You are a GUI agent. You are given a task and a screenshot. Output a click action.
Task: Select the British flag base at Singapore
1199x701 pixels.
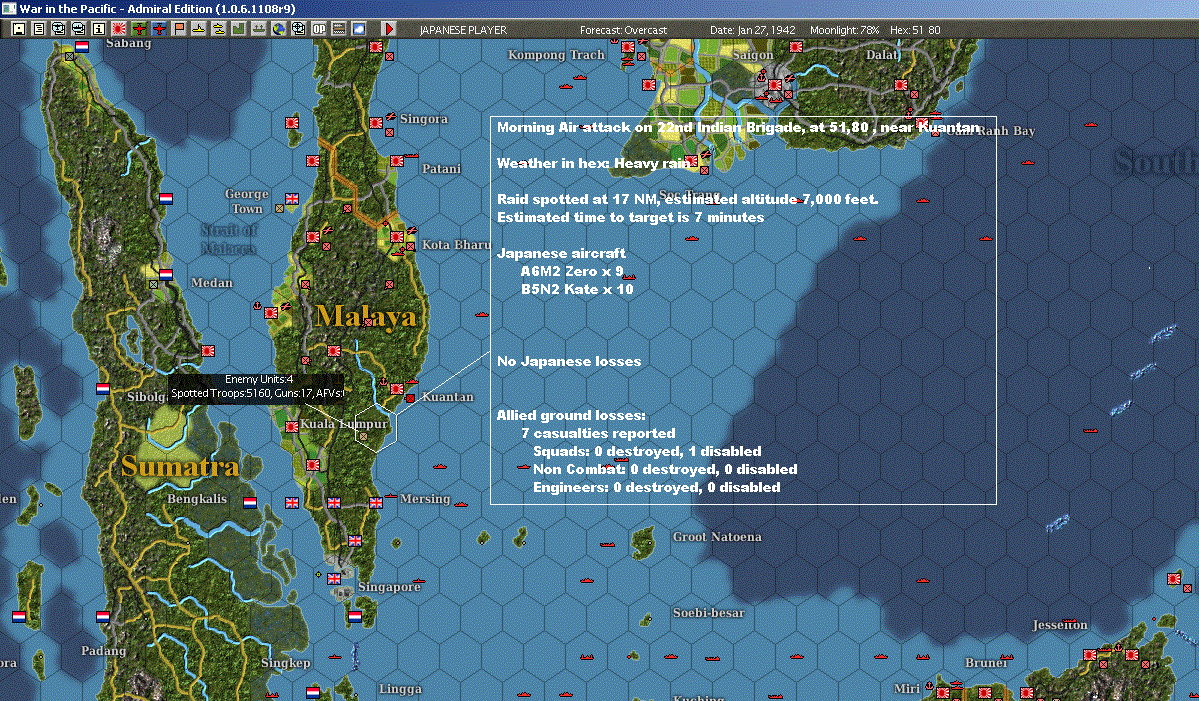pyautogui.click(x=333, y=579)
